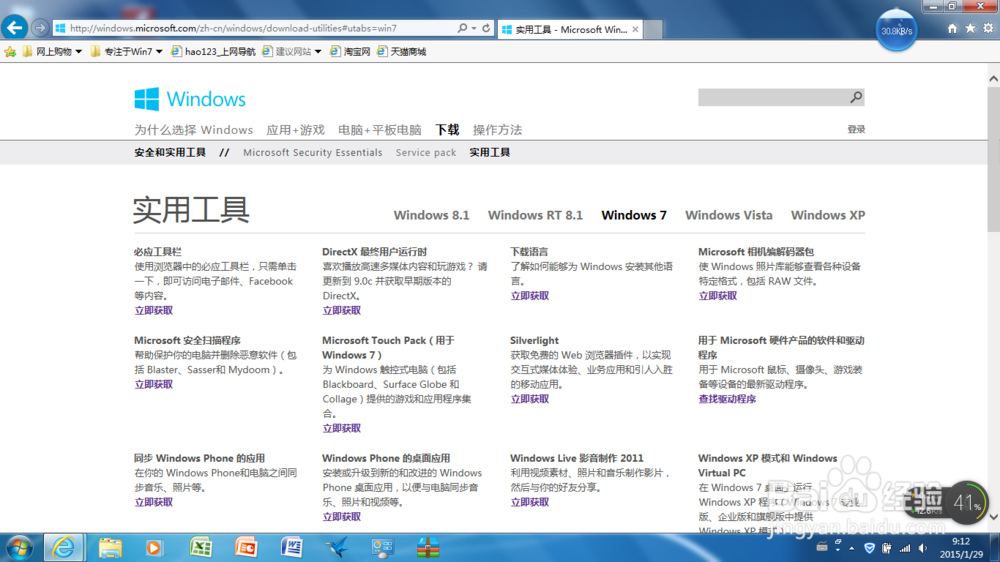Switch to the Windows XP tab
This screenshot has width=1000, height=562.
pos(828,215)
